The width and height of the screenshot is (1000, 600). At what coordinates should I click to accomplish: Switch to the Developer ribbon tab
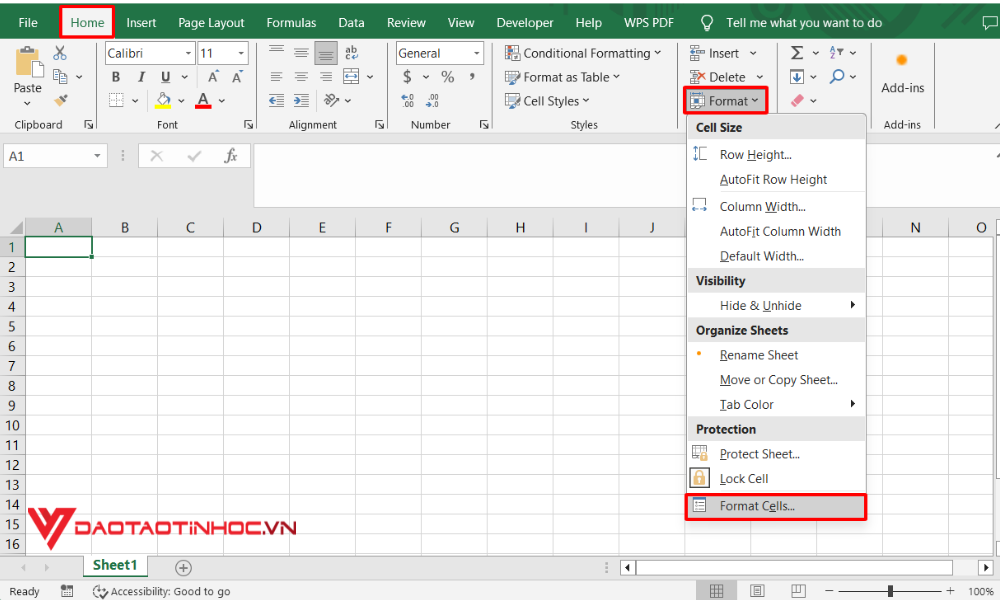(525, 22)
